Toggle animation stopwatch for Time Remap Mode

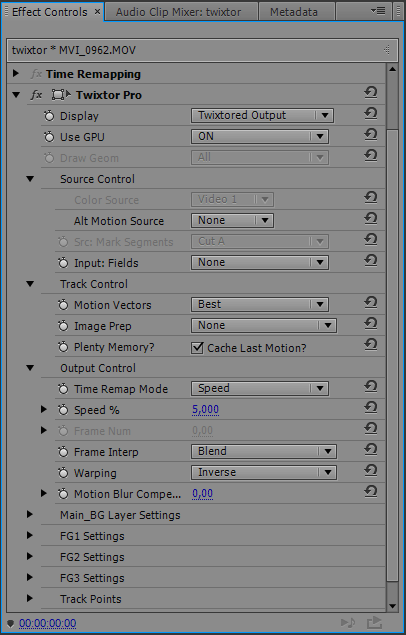click(63, 389)
